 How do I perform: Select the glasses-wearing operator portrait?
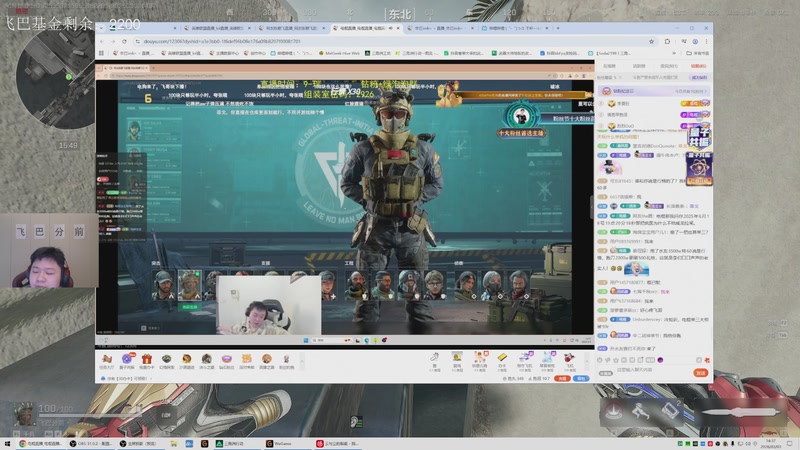[x=435, y=285]
